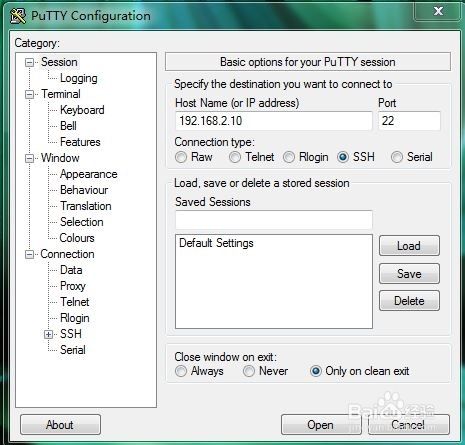This screenshot has width=465, height=445.
Task: Set close window on exit to Never
Action: [x=249, y=371]
